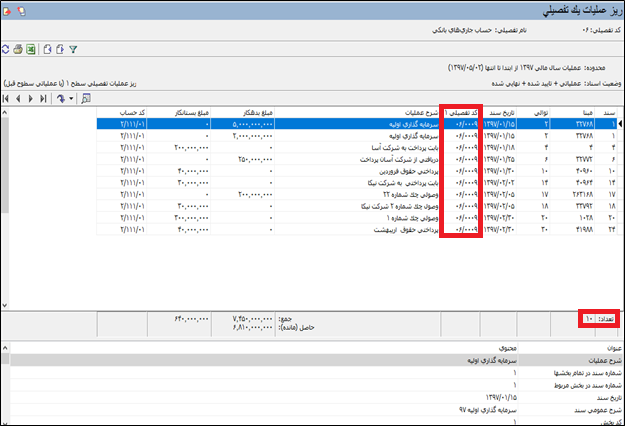Jump to first record with navigation arrow
The height and width of the screenshot is (426, 625).
point(7,99)
